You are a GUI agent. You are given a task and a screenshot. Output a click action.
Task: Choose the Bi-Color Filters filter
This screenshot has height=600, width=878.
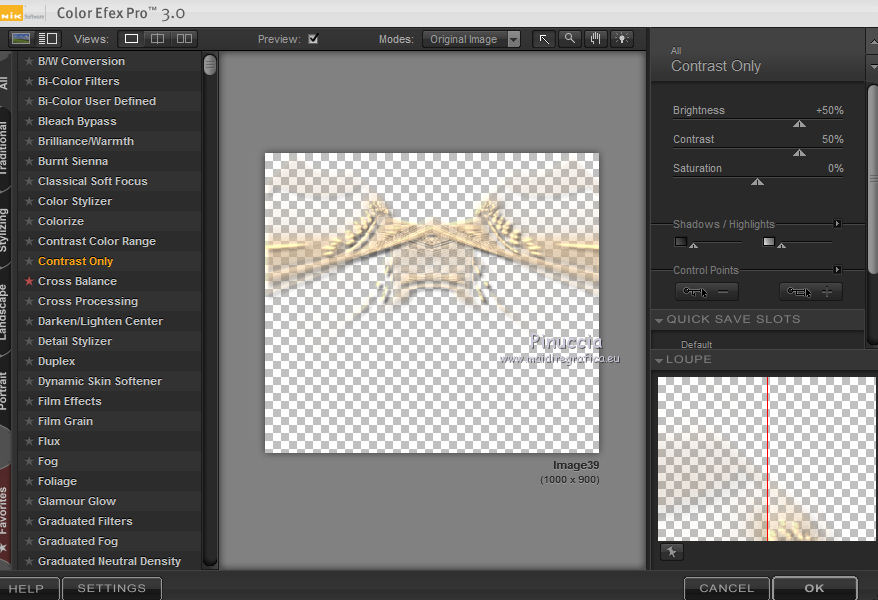click(109, 81)
